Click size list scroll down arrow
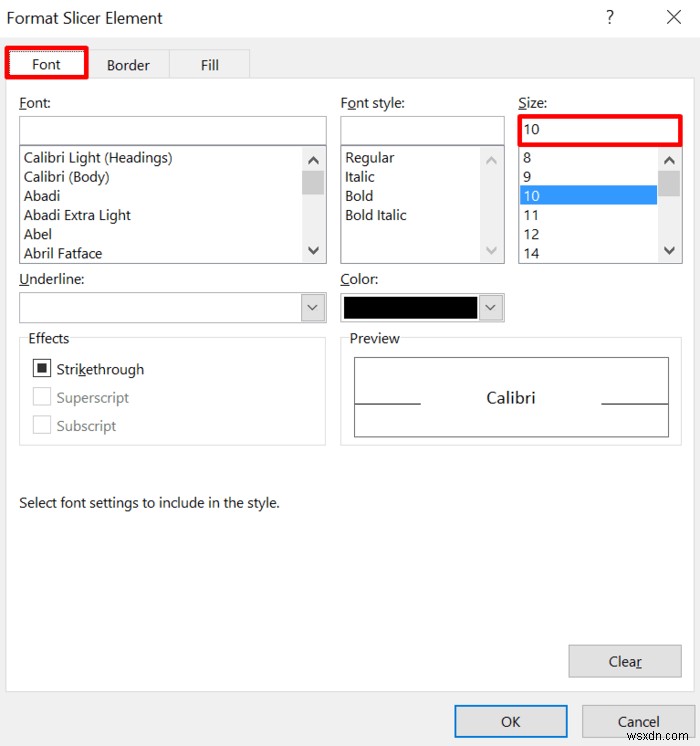This screenshot has width=700, height=746. (669, 250)
